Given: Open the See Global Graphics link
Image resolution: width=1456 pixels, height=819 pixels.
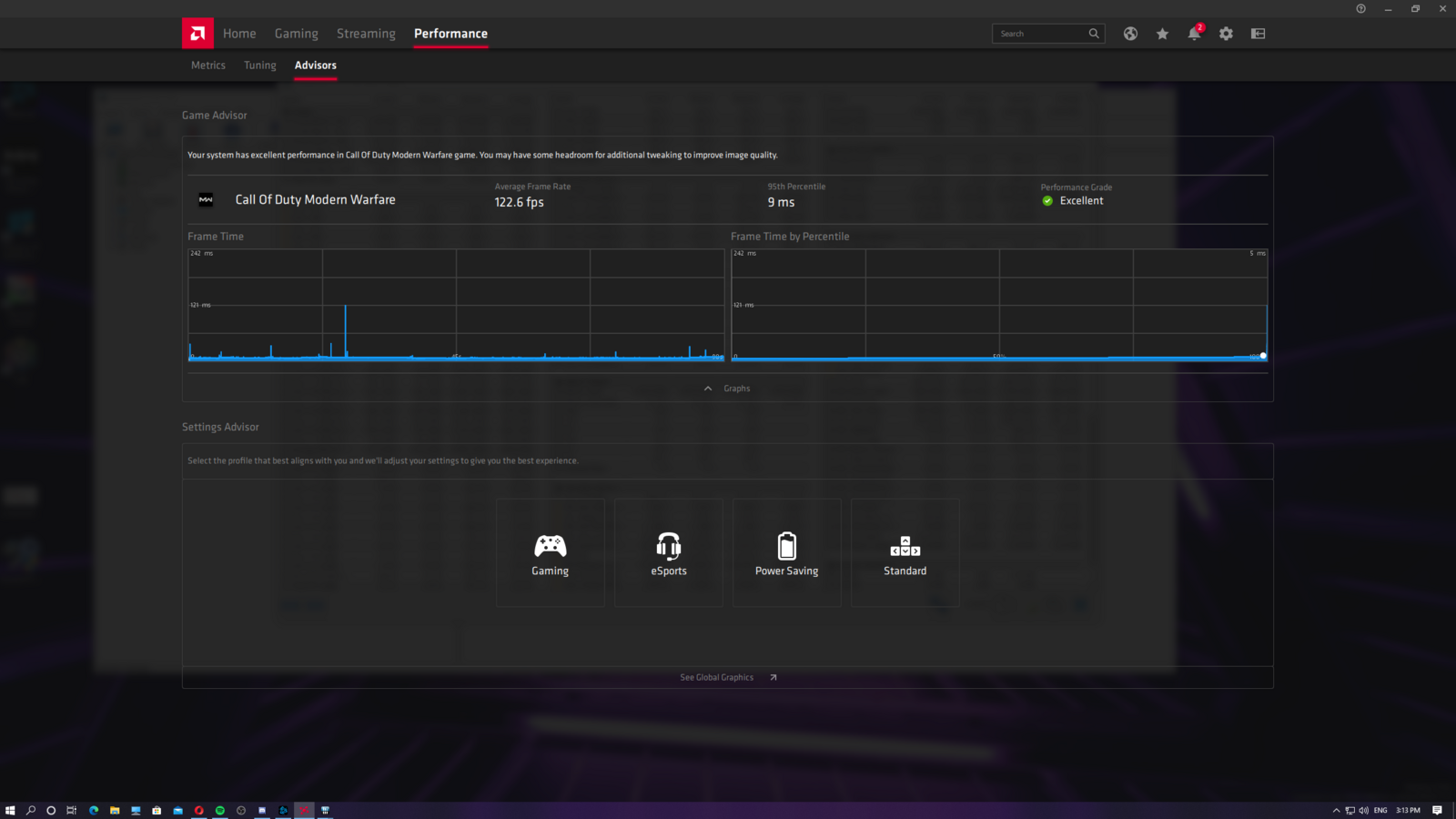Looking at the screenshot, I should pyautogui.click(x=728, y=677).
